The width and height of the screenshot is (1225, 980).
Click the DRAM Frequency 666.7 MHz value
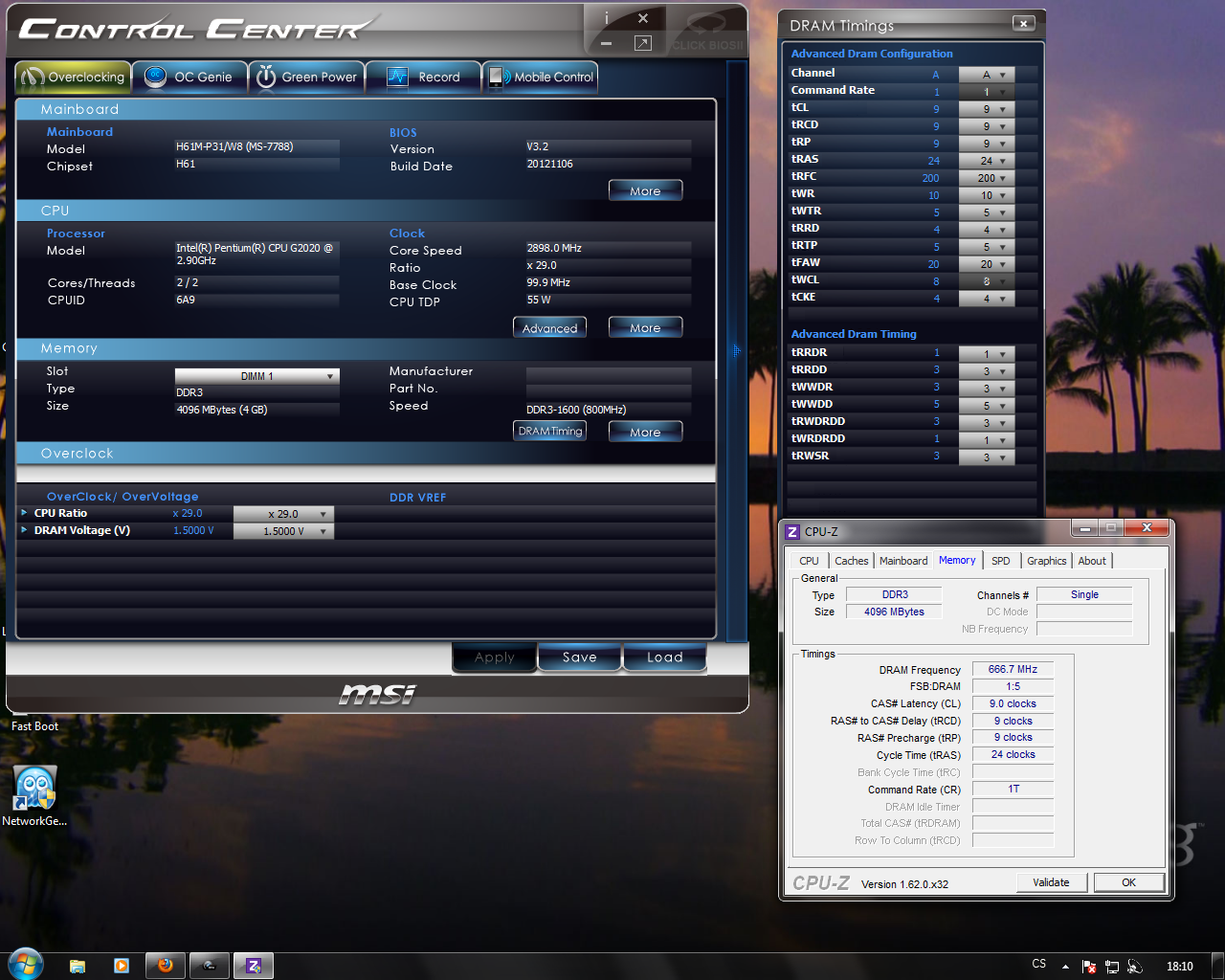click(x=1013, y=669)
